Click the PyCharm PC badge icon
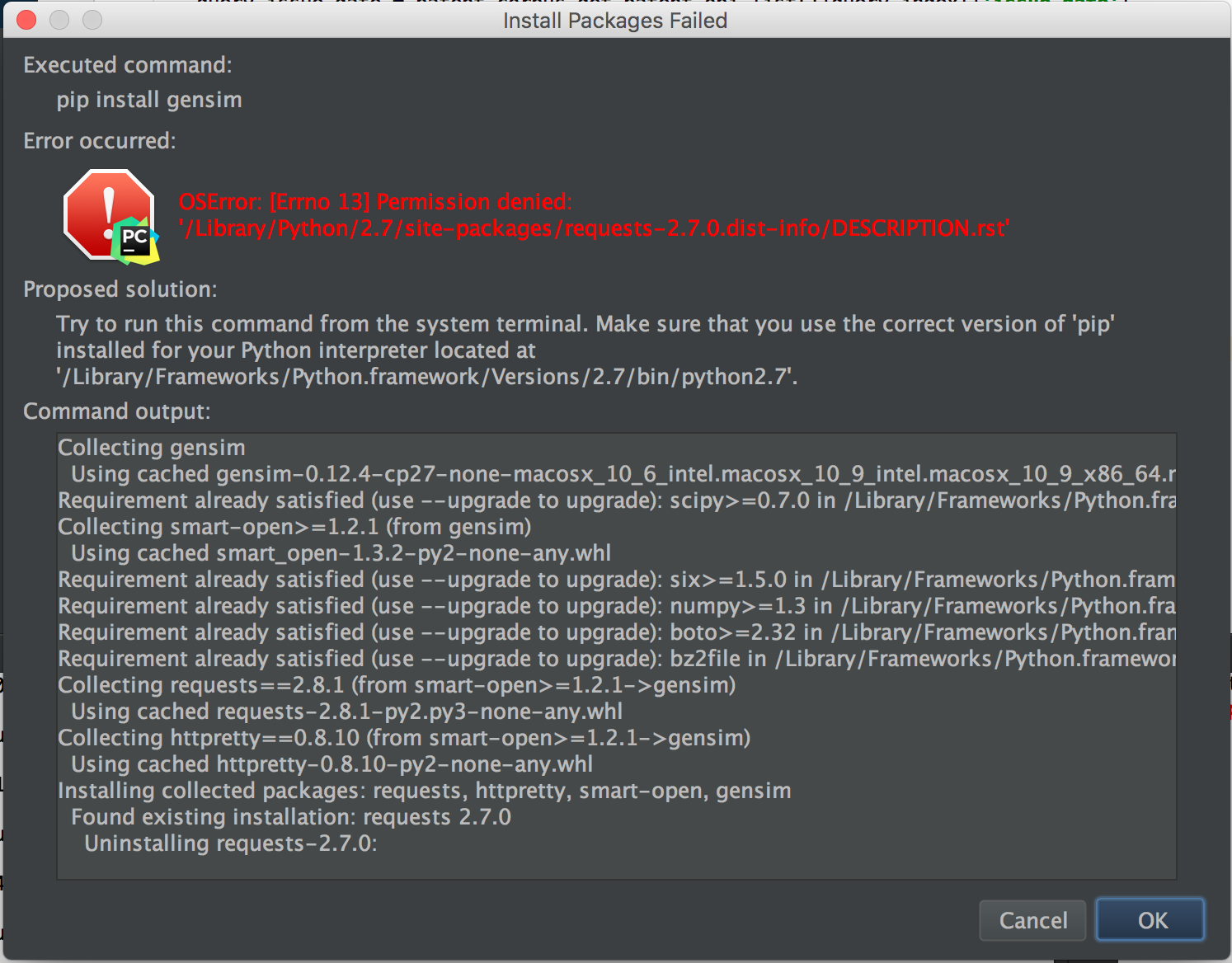 (x=135, y=241)
